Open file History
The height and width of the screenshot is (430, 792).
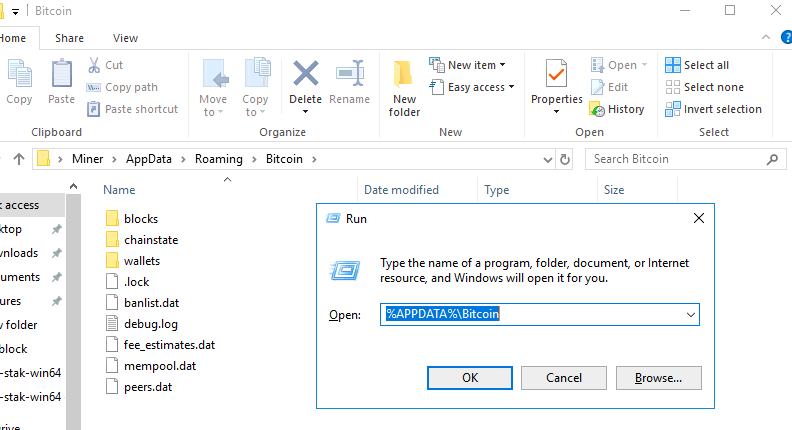pos(617,109)
